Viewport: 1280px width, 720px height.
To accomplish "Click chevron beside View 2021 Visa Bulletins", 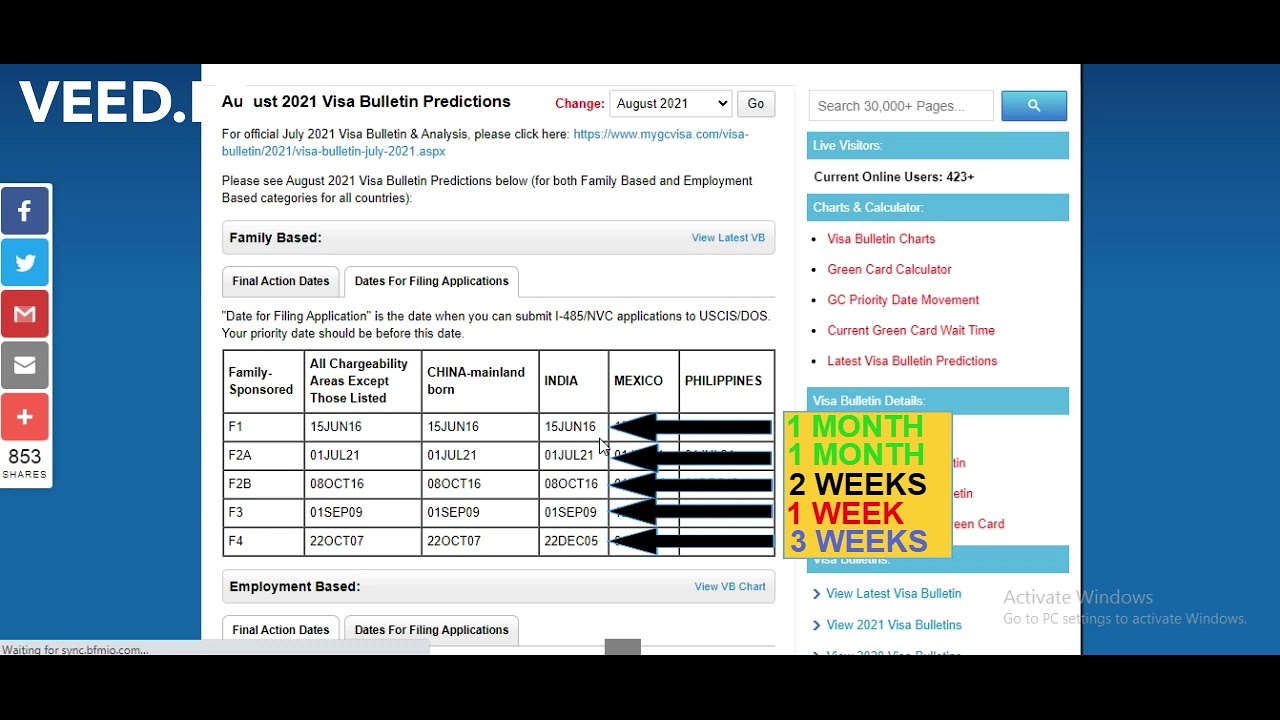I will [817, 625].
